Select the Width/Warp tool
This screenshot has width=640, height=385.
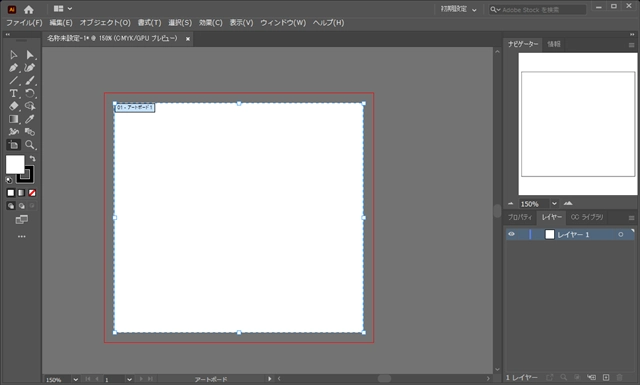13,132
